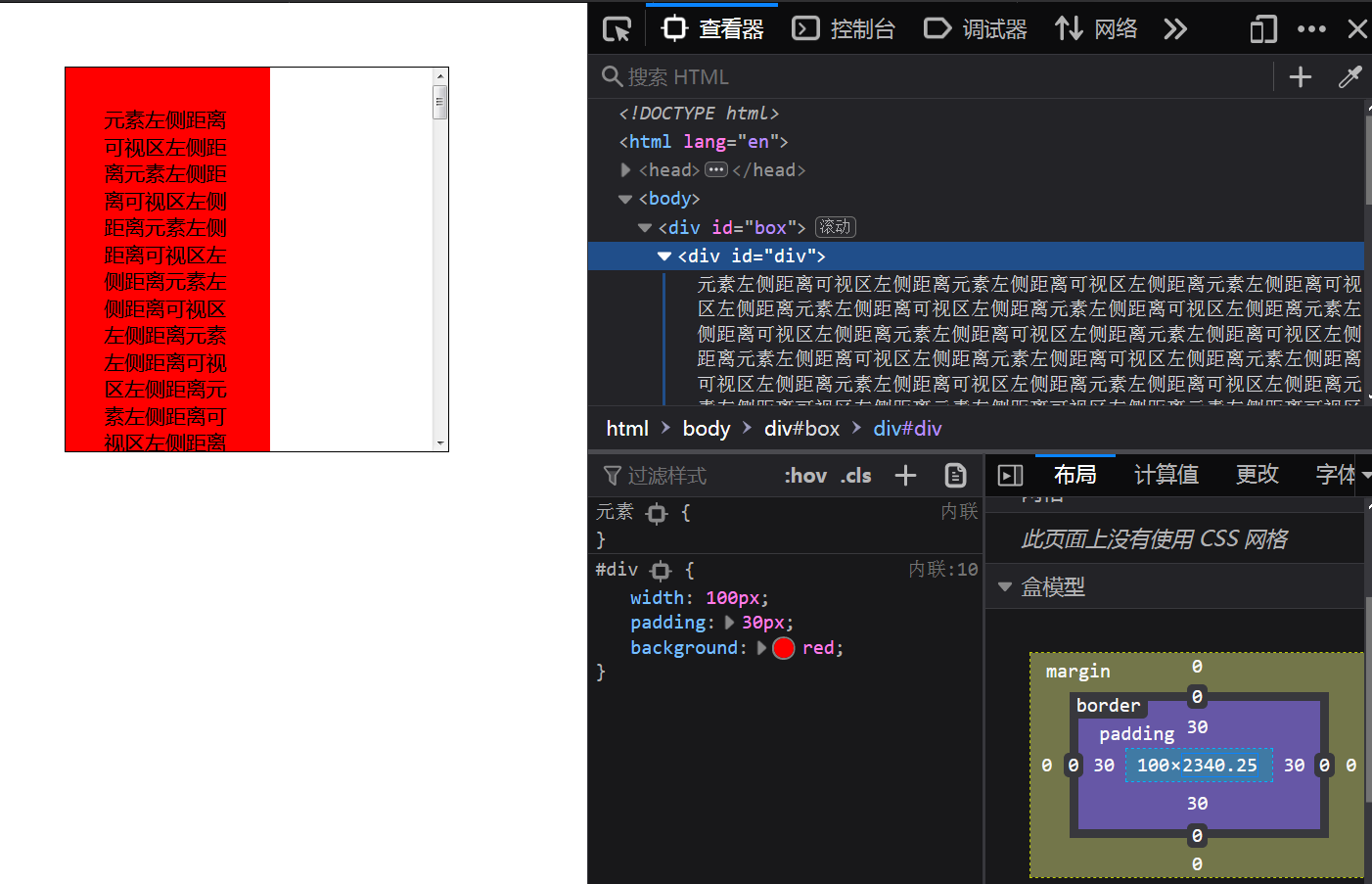Image resolution: width=1372 pixels, height=884 pixels.
Task: Click the create new node plus icon
Action: click(x=1301, y=77)
